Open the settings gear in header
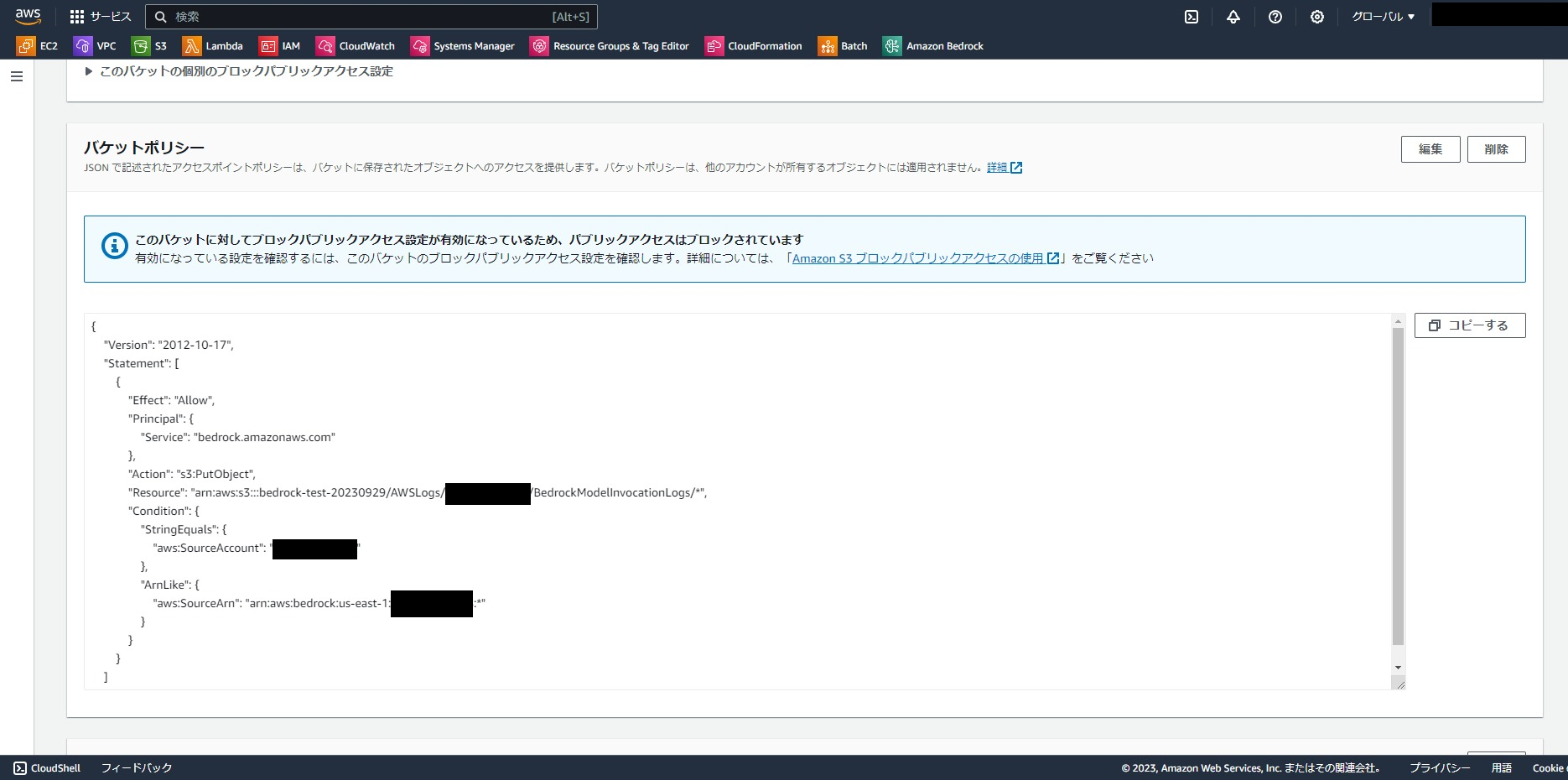1568x780 pixels. (x=1317, y=17)
